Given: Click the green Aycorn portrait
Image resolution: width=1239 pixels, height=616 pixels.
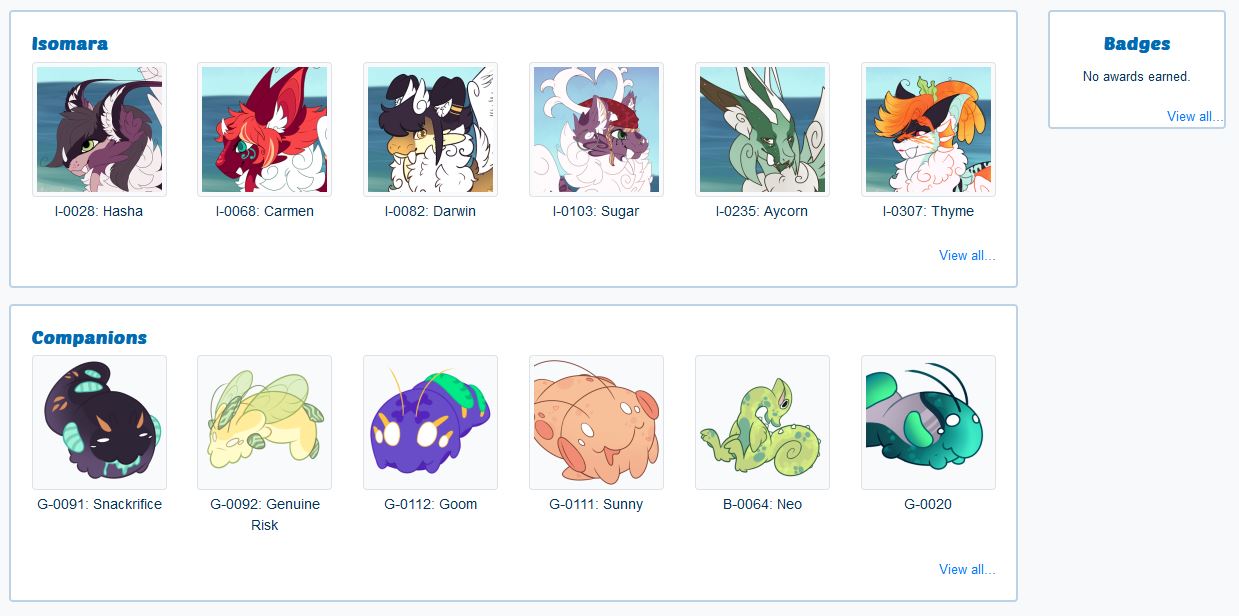Looking at the screenshot, I should click(762, 129).
